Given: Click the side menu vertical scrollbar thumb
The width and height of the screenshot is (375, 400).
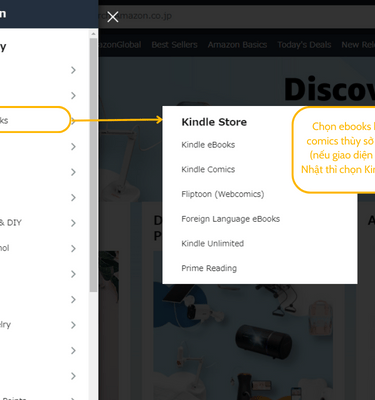Looking at the screenshot, I should (93, 165).
